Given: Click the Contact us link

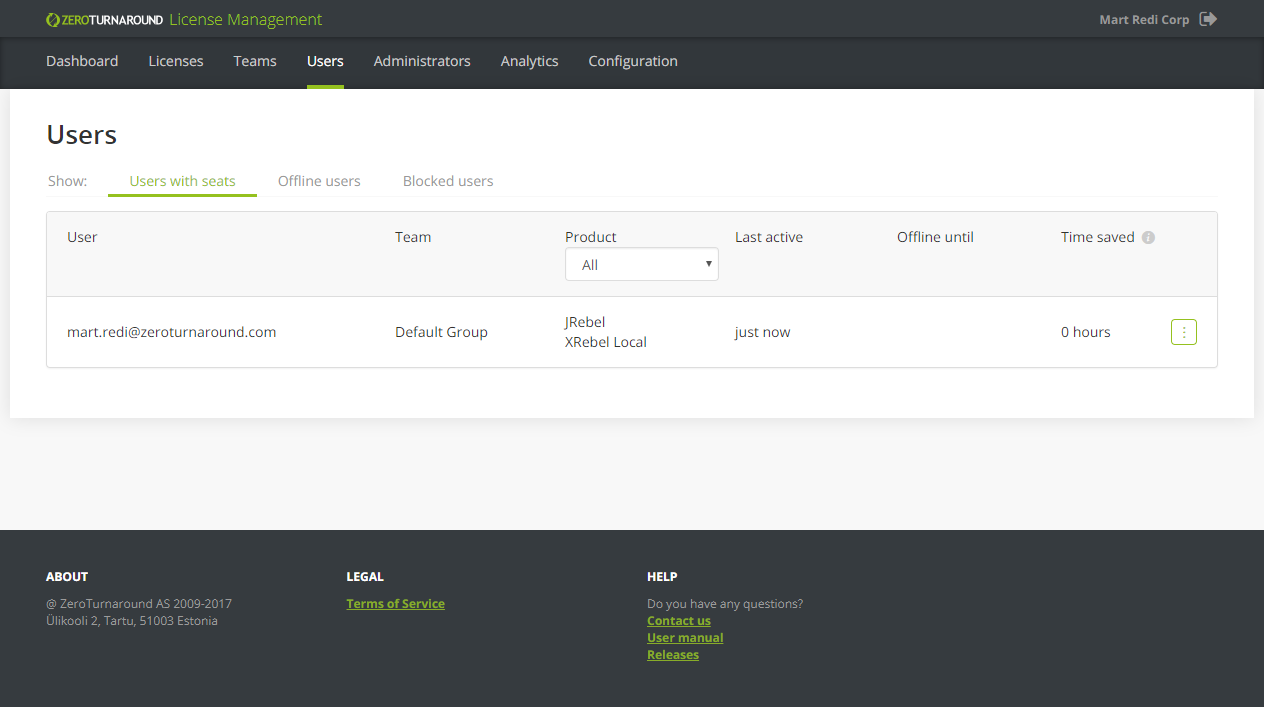Looking at the screenshot, I should pos(679,621).
